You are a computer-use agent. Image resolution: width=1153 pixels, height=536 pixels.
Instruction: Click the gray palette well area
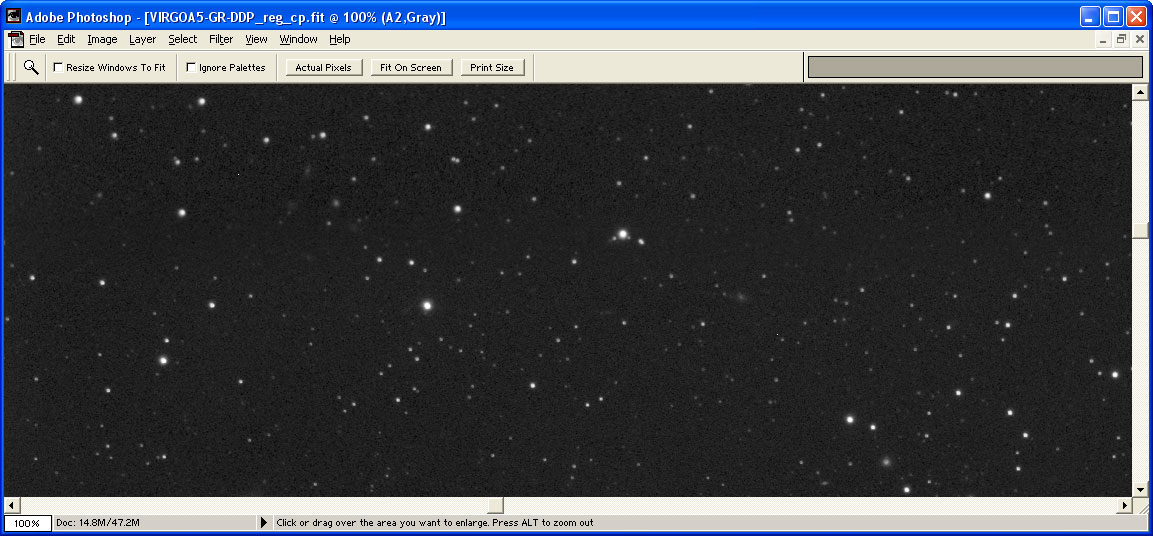pyautogui.click(x=974, y=67)
